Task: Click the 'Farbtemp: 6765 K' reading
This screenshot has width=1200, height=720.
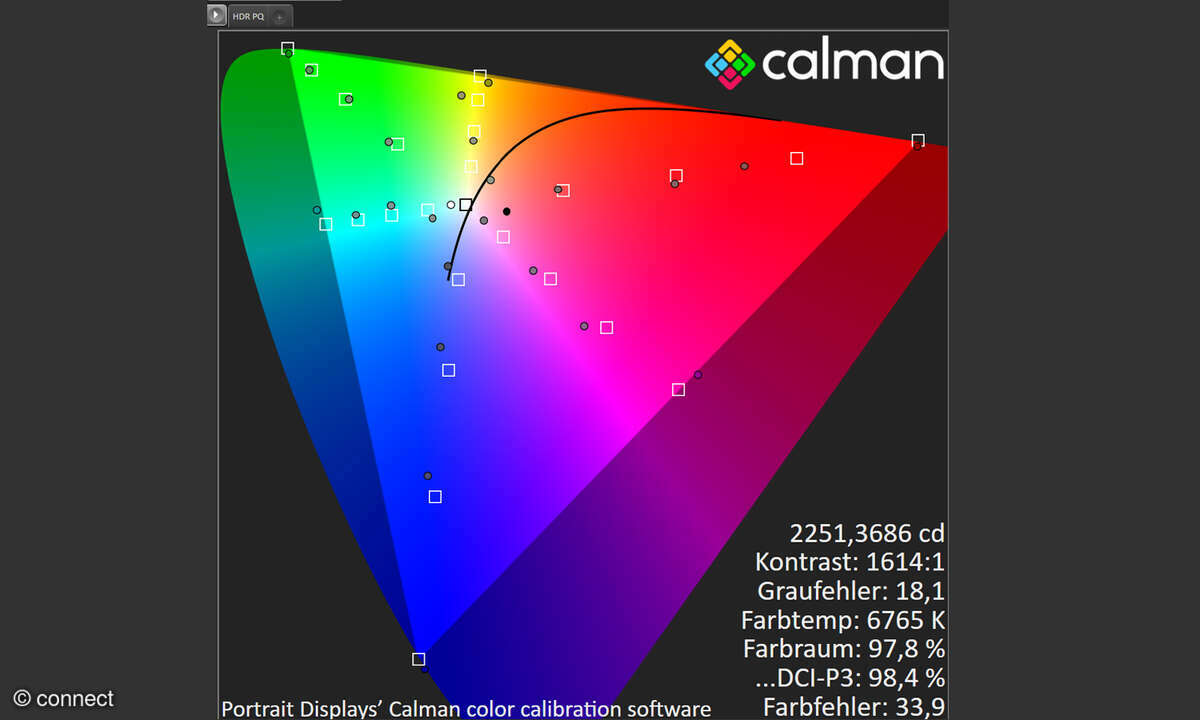Action: click(x=843, y=621)
